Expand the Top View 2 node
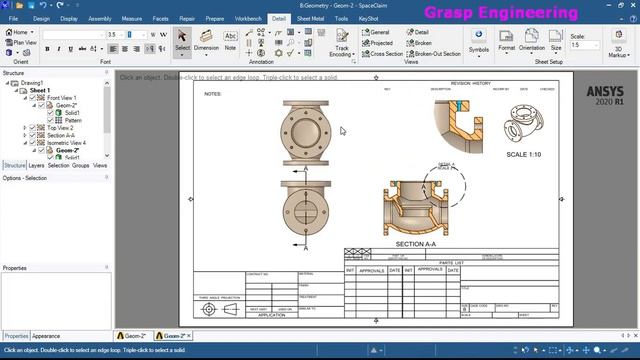Screen dimensions: 640x360 25,128
